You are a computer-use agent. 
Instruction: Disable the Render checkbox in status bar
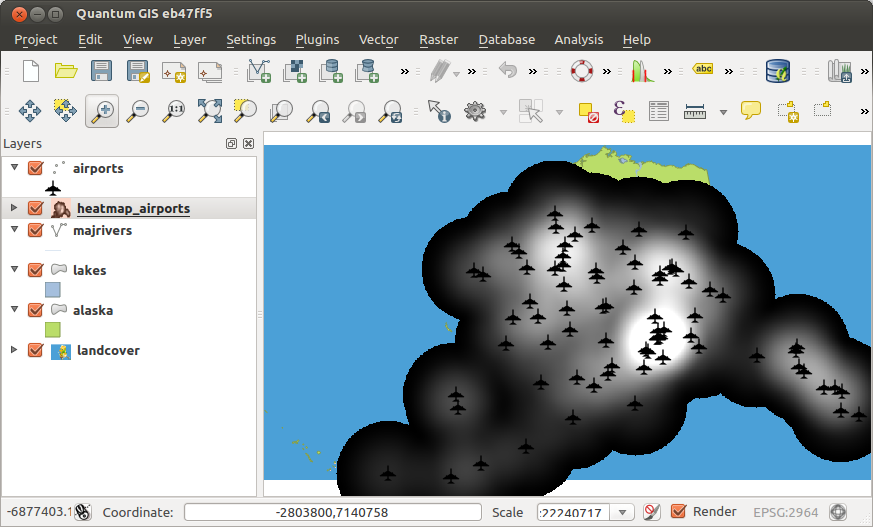(x=679, y=512)
